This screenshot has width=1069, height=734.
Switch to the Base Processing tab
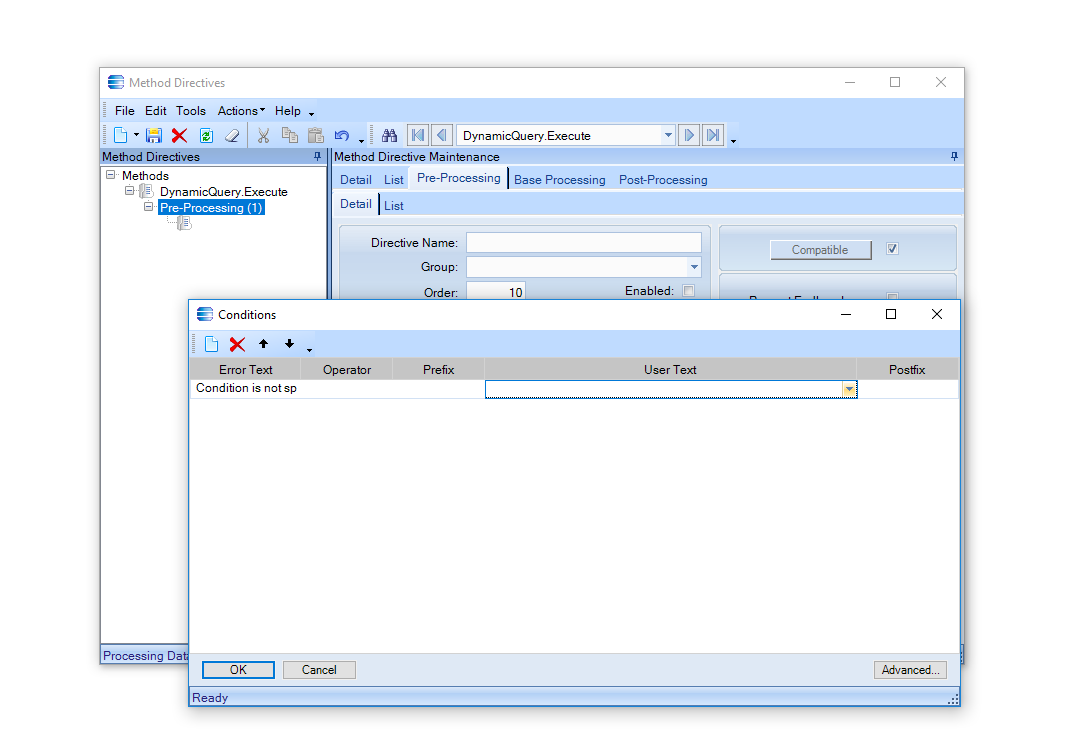pos(560,180)
